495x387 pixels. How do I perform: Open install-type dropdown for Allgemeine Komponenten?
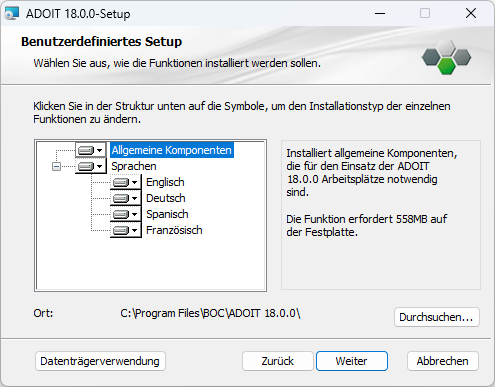(91, 150)
